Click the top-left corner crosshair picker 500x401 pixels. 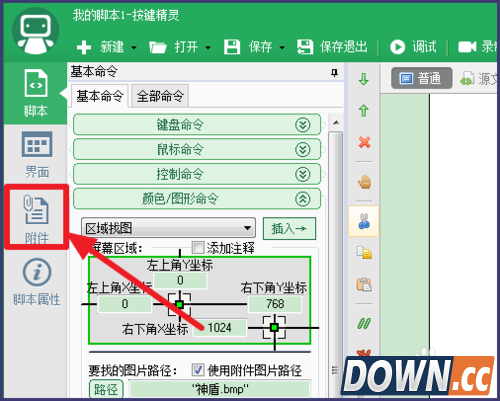[180, 304]
